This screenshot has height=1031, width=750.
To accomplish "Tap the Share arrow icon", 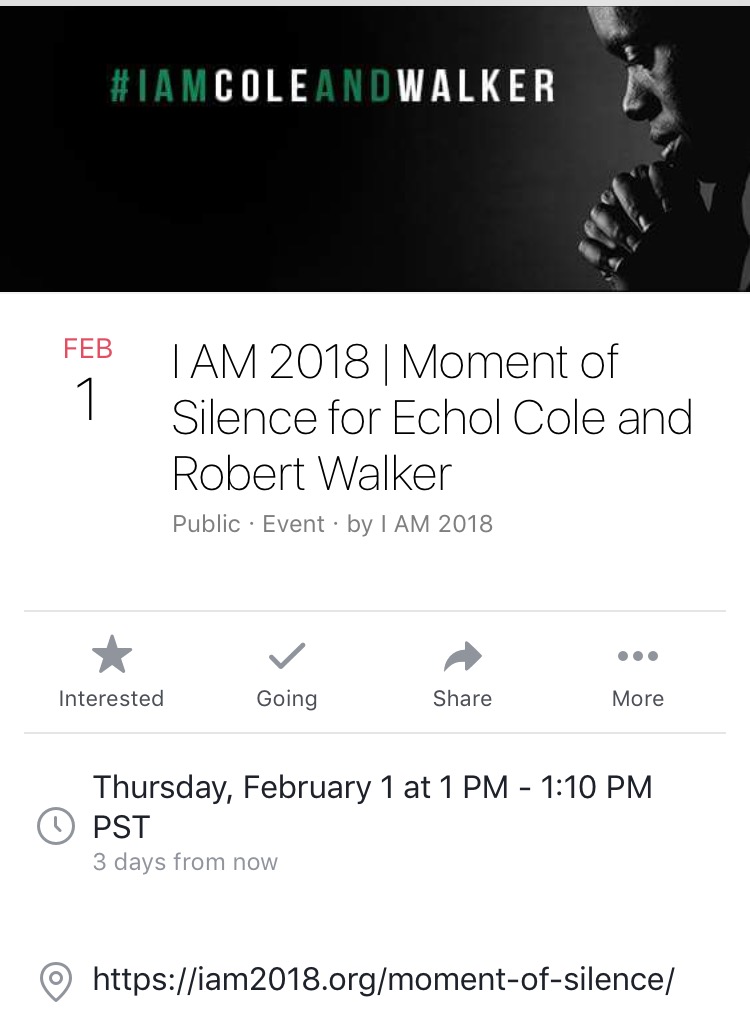I will [x=463, y=656].
